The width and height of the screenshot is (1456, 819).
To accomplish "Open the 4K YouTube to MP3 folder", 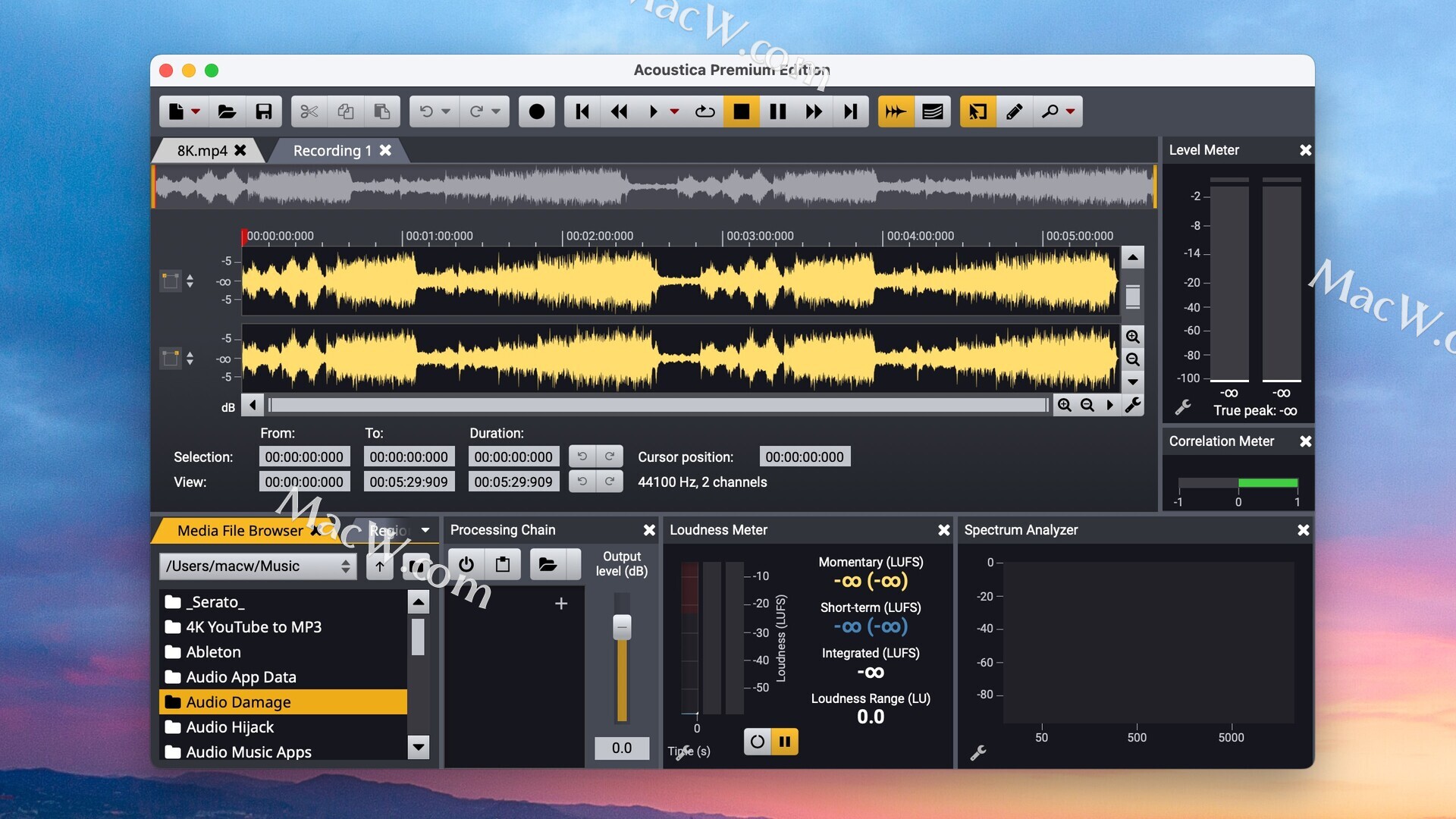I will (283, 626).
